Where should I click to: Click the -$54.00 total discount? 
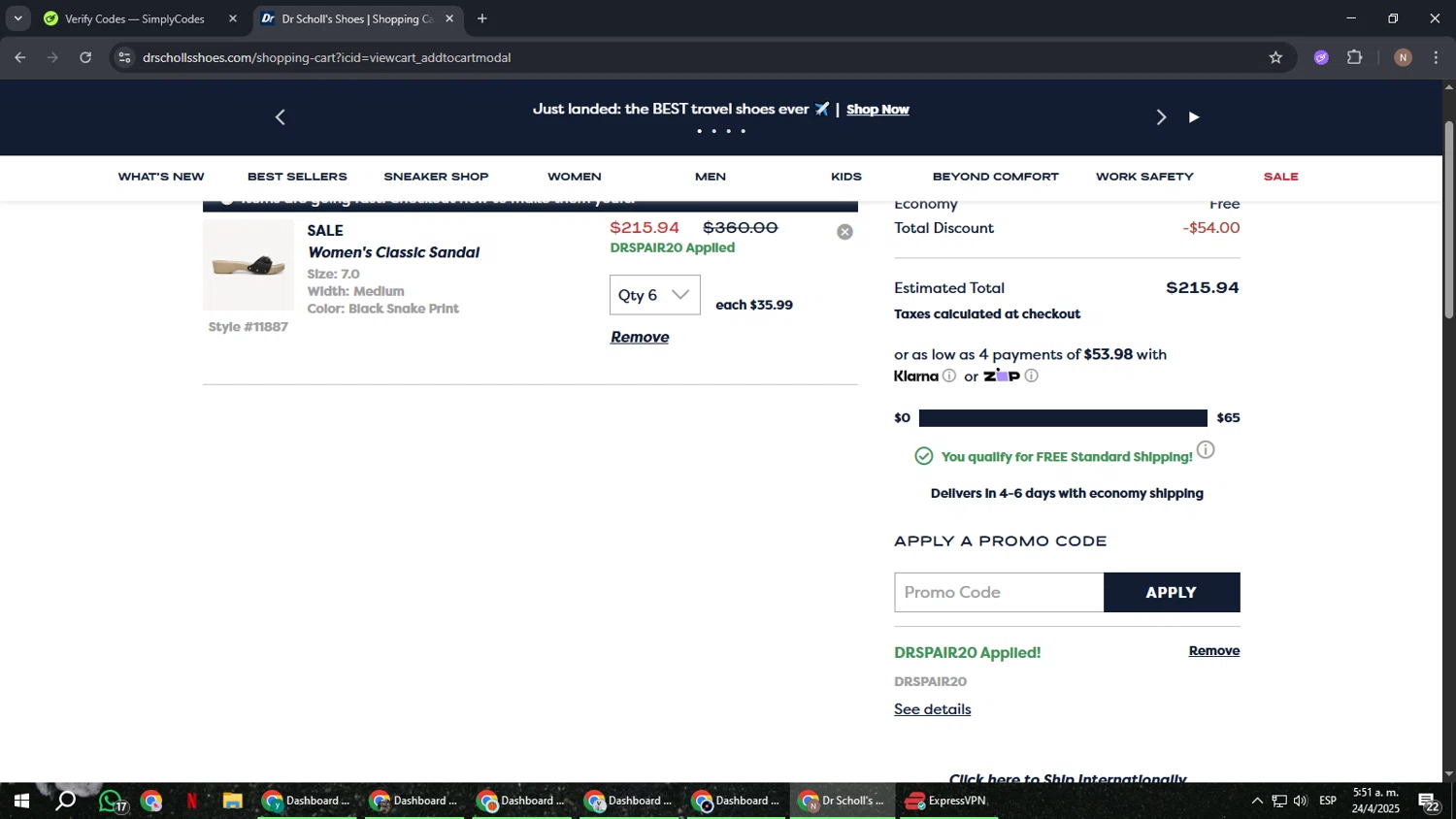coord(1211,228)
